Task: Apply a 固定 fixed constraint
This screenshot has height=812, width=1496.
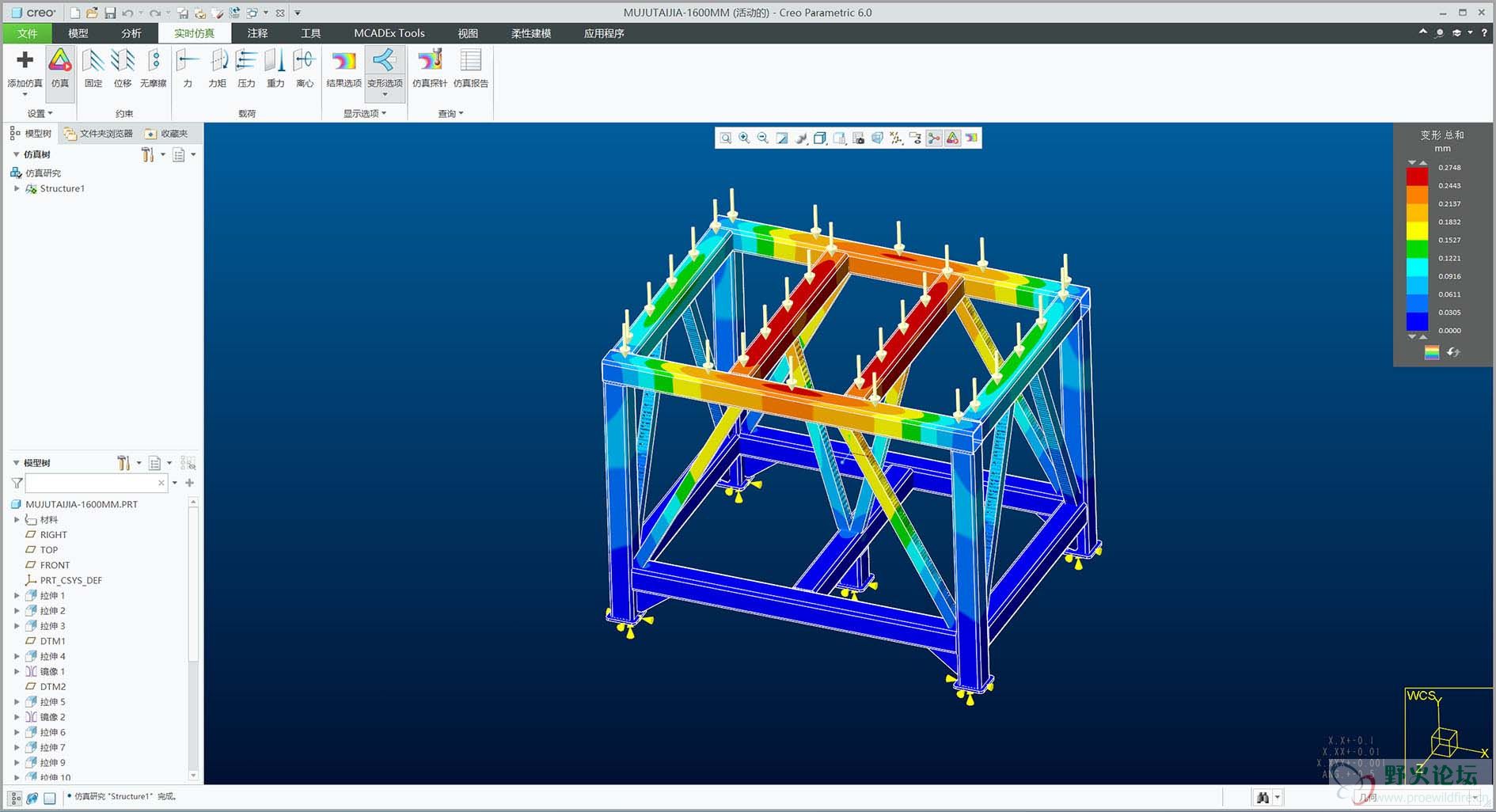Action: click(93, 69)
